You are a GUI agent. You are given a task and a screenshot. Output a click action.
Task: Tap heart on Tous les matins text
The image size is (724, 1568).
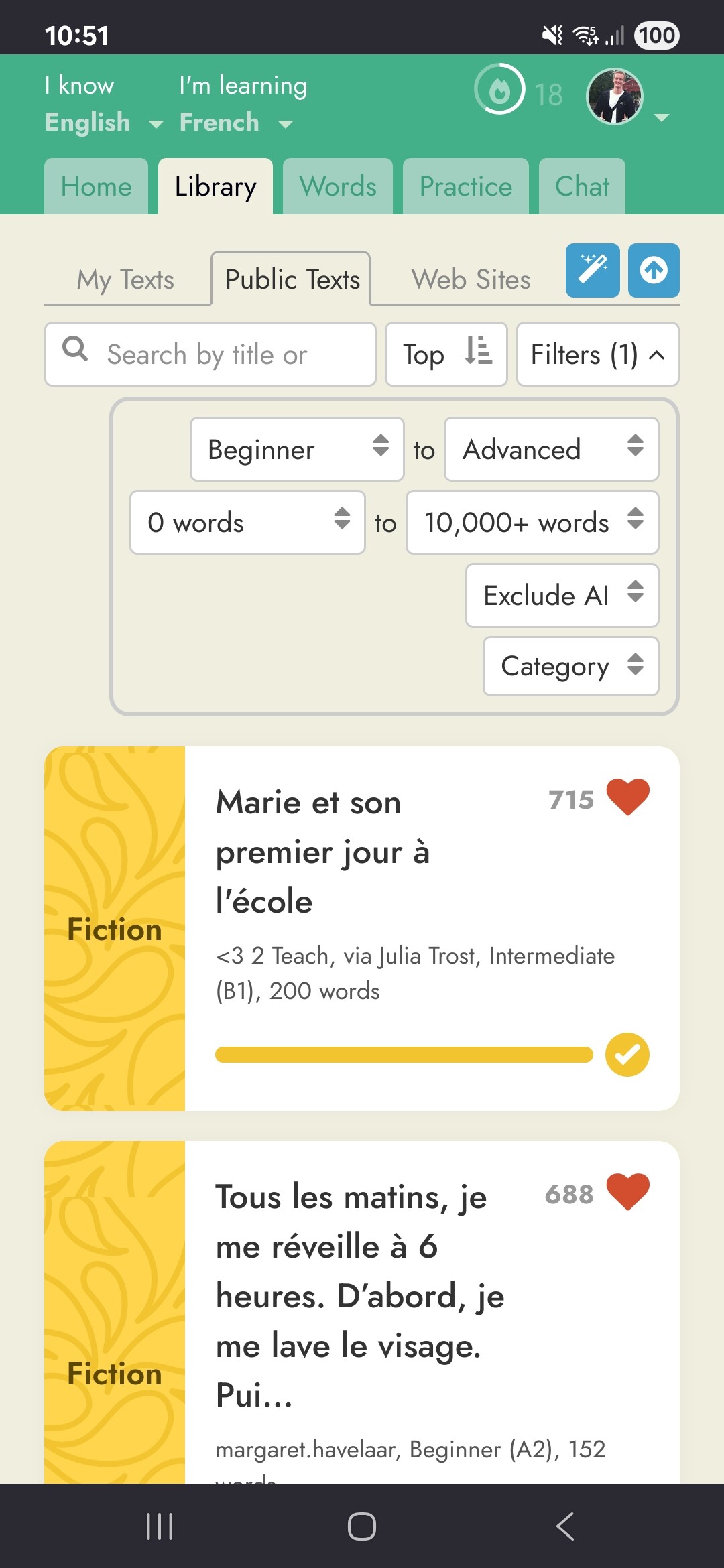click(627, 1192)
